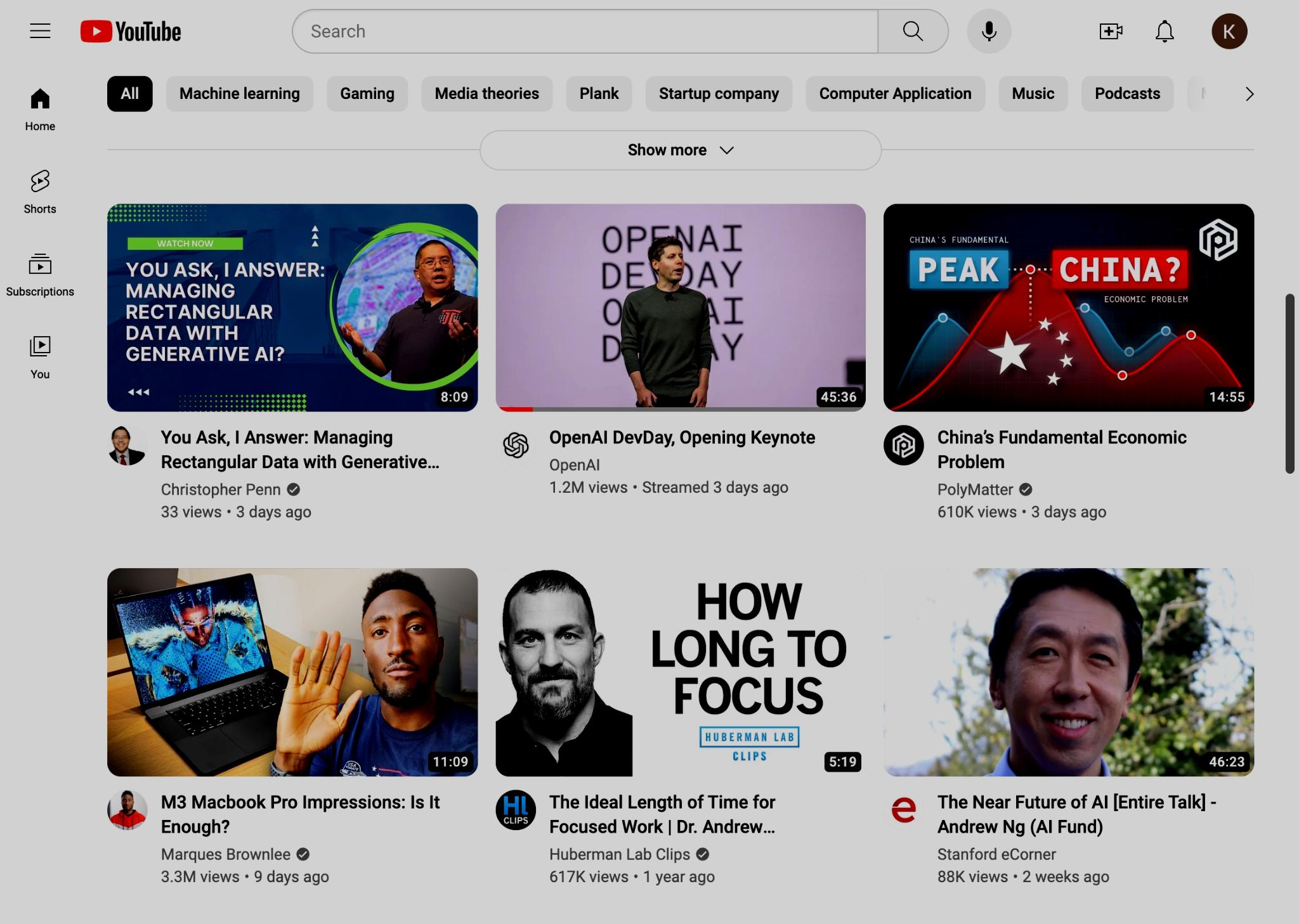Click the 14:55 duration badge
Viewport: 1299px width, 924px height.
pos(1227,397)
